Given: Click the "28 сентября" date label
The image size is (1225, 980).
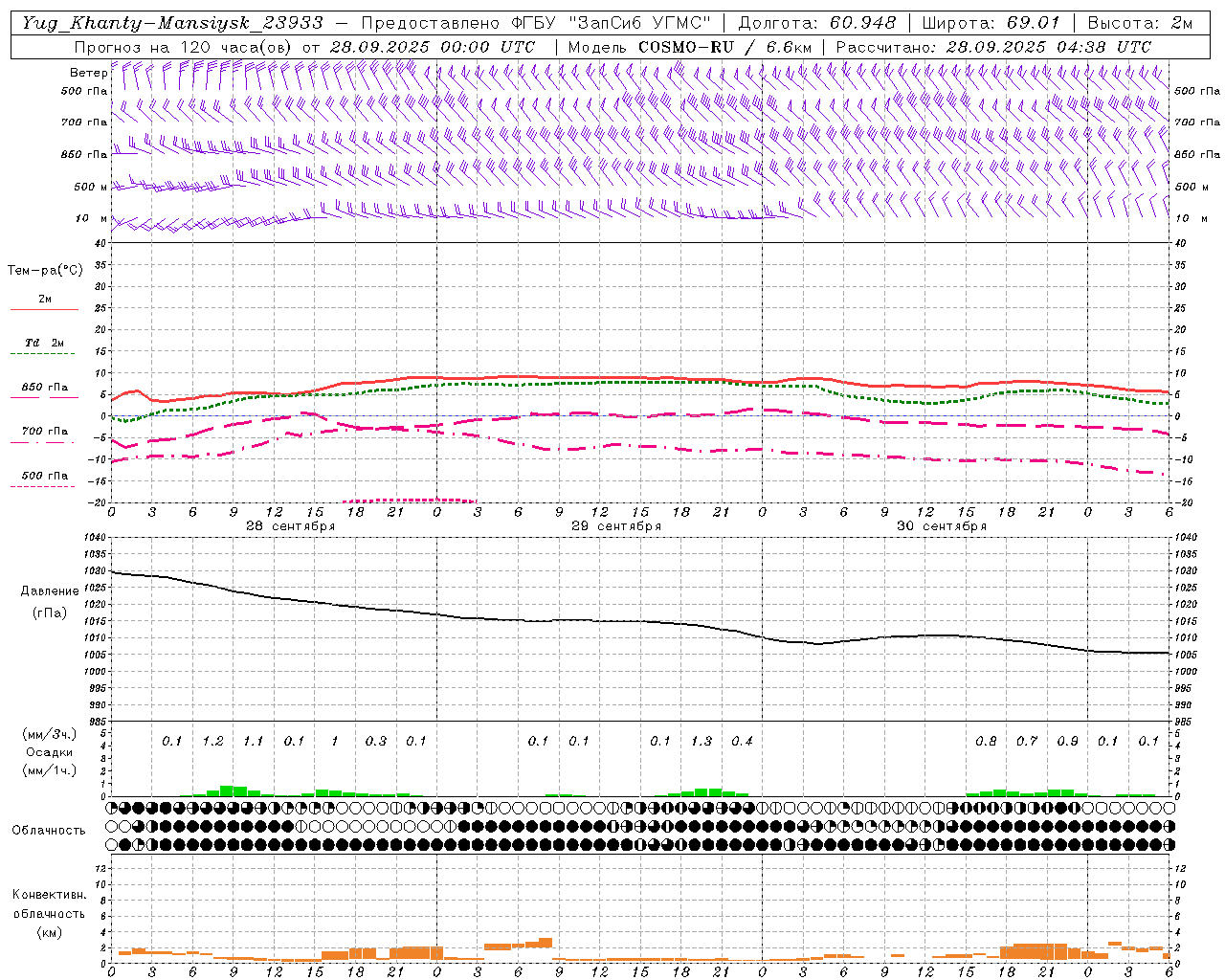Looking at the screenshot, I should [x=290, y=526].
